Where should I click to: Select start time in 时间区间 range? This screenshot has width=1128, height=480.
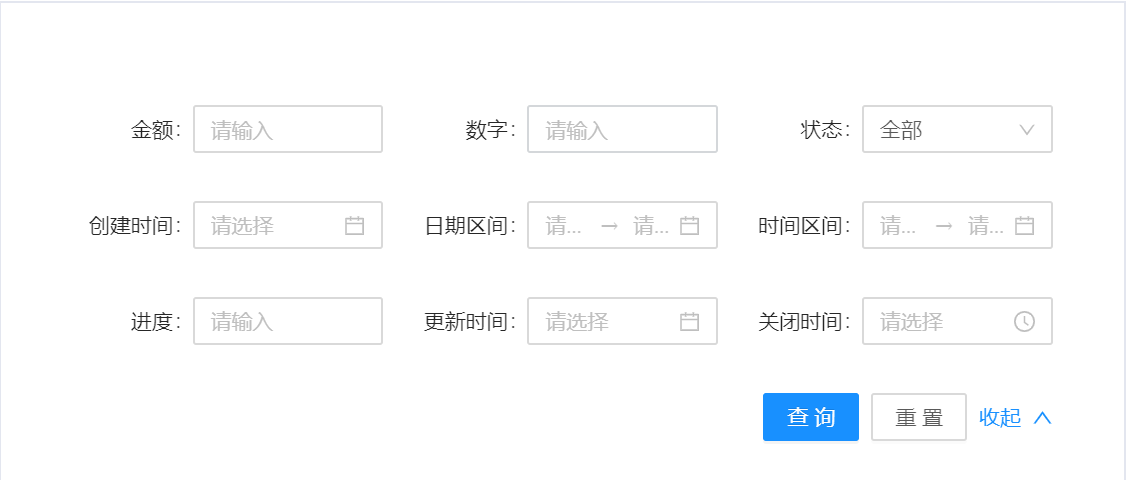click(x=899, y=225)
